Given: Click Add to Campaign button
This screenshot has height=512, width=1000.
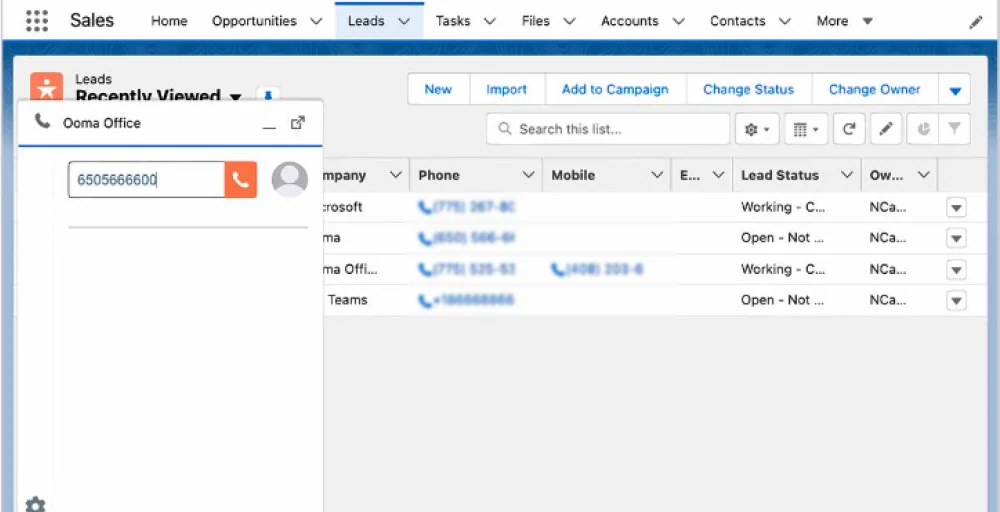Looking at the screenshot, I should (x=615, y=90).
